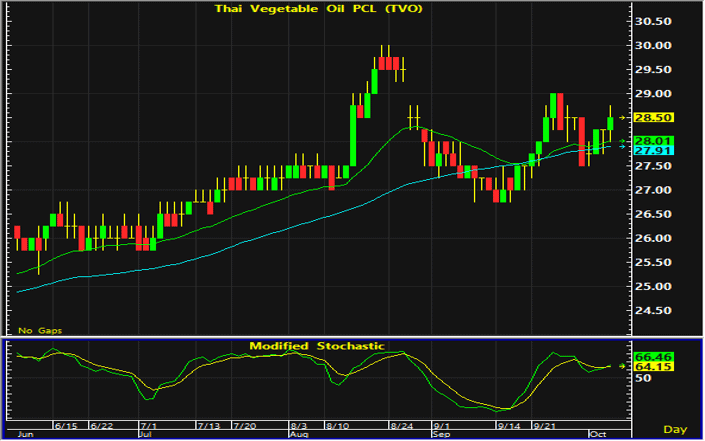Click the 29.00 price axis label
The width and height of the screenshot is (705, 441).
(653, 94)
